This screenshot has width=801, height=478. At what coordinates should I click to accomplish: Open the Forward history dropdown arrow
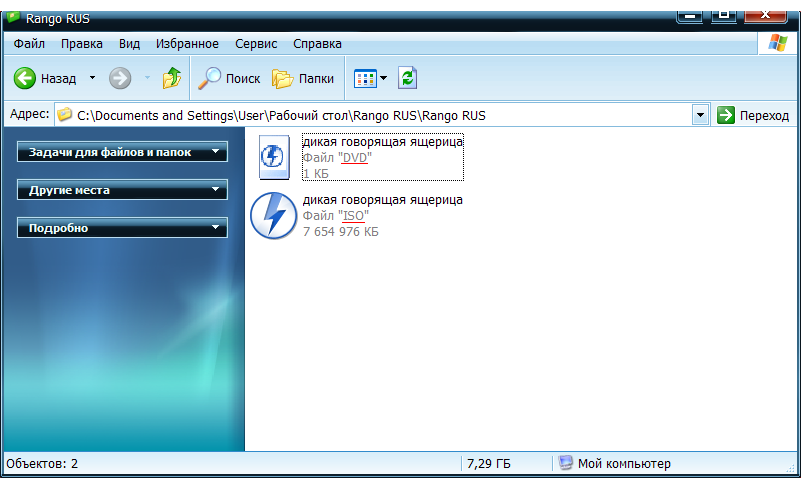147,78
